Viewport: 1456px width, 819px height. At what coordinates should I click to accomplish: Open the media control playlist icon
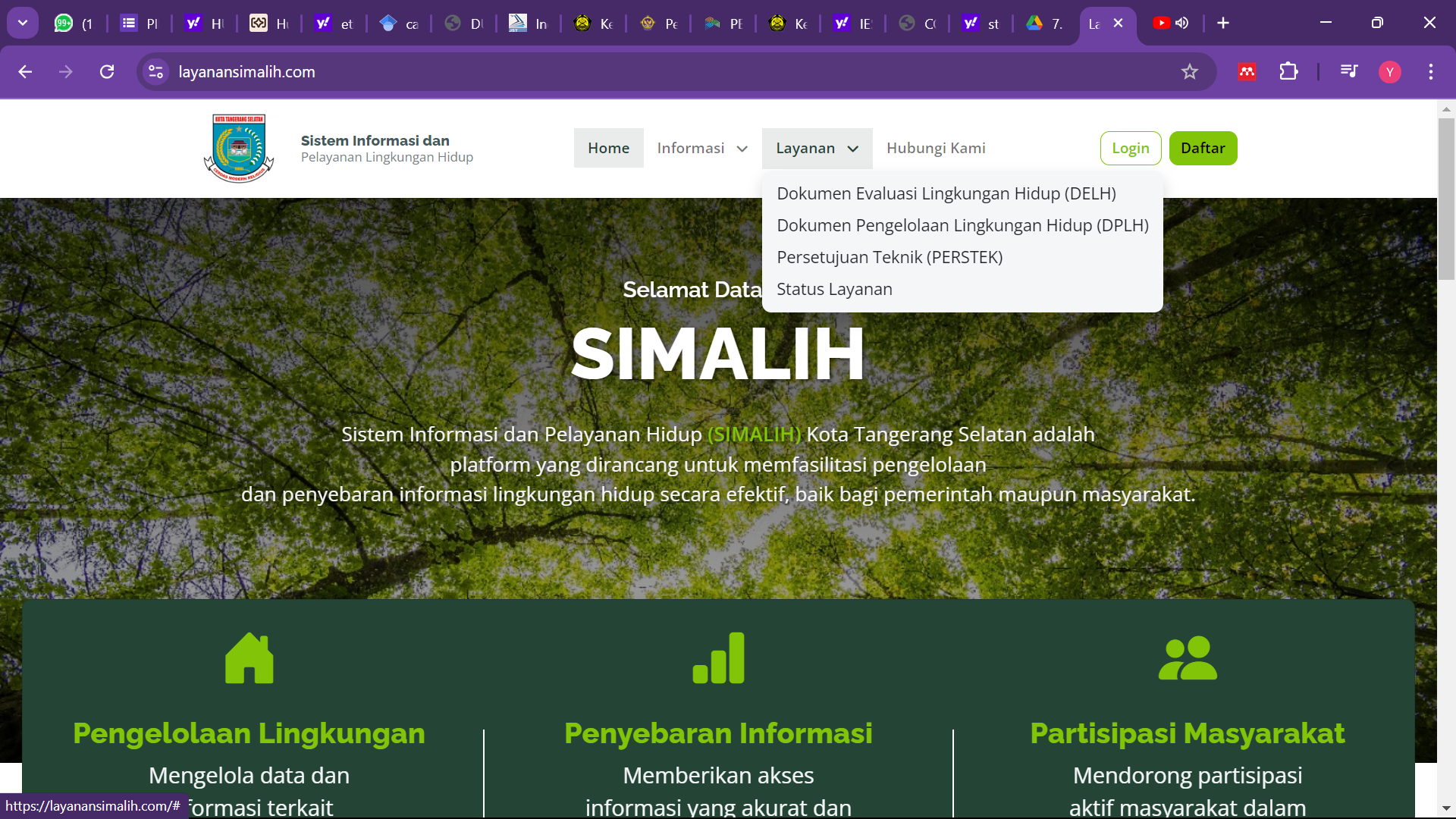pyautogui.click(x=1349, y=71)
